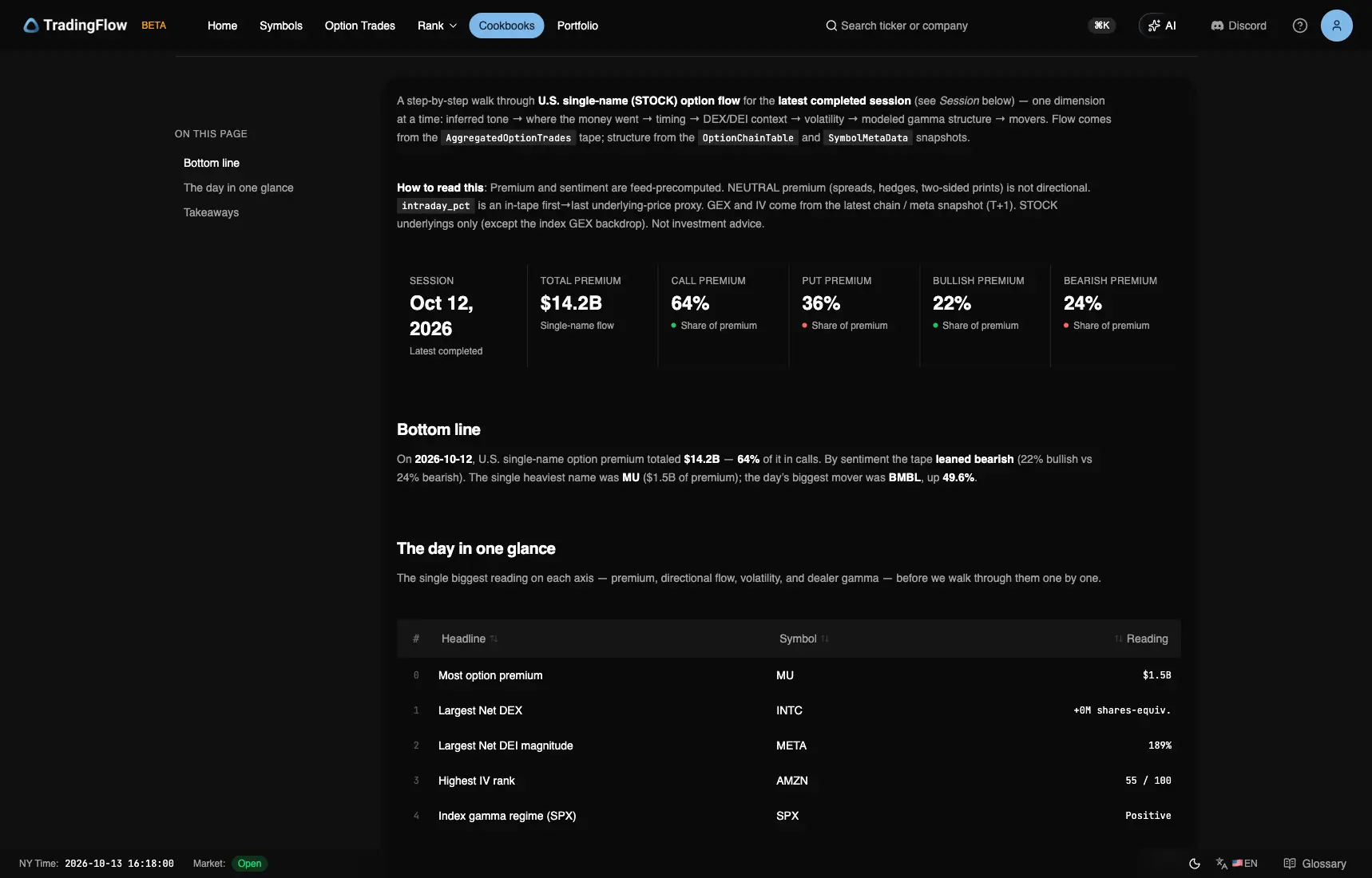Click the Market Open status badge

(249, 864)
